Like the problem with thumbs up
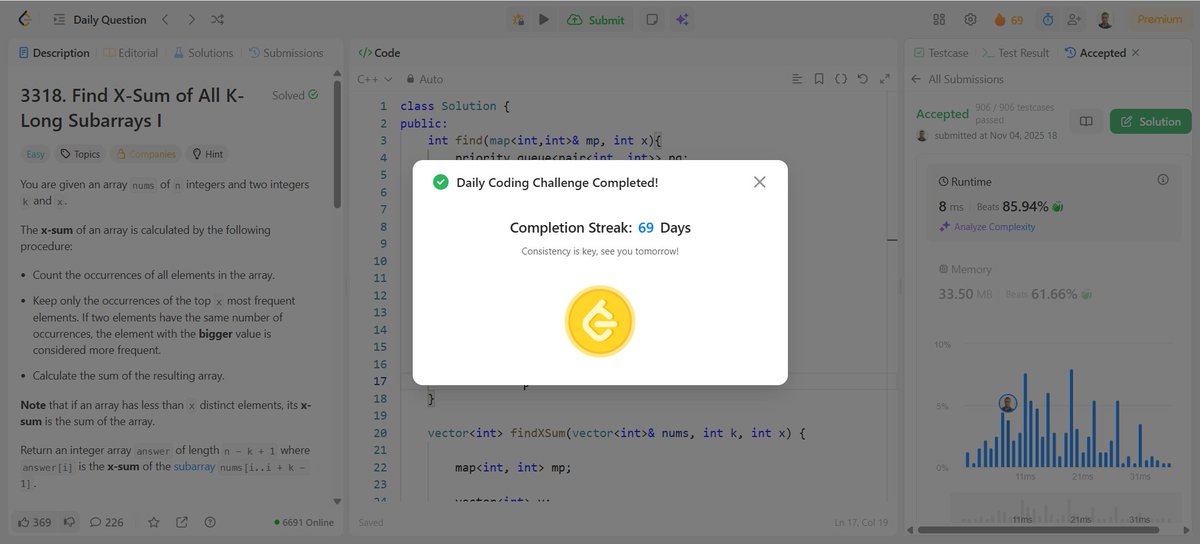The height and width of the screenshot is (544, 1200). tap(33, 522)
